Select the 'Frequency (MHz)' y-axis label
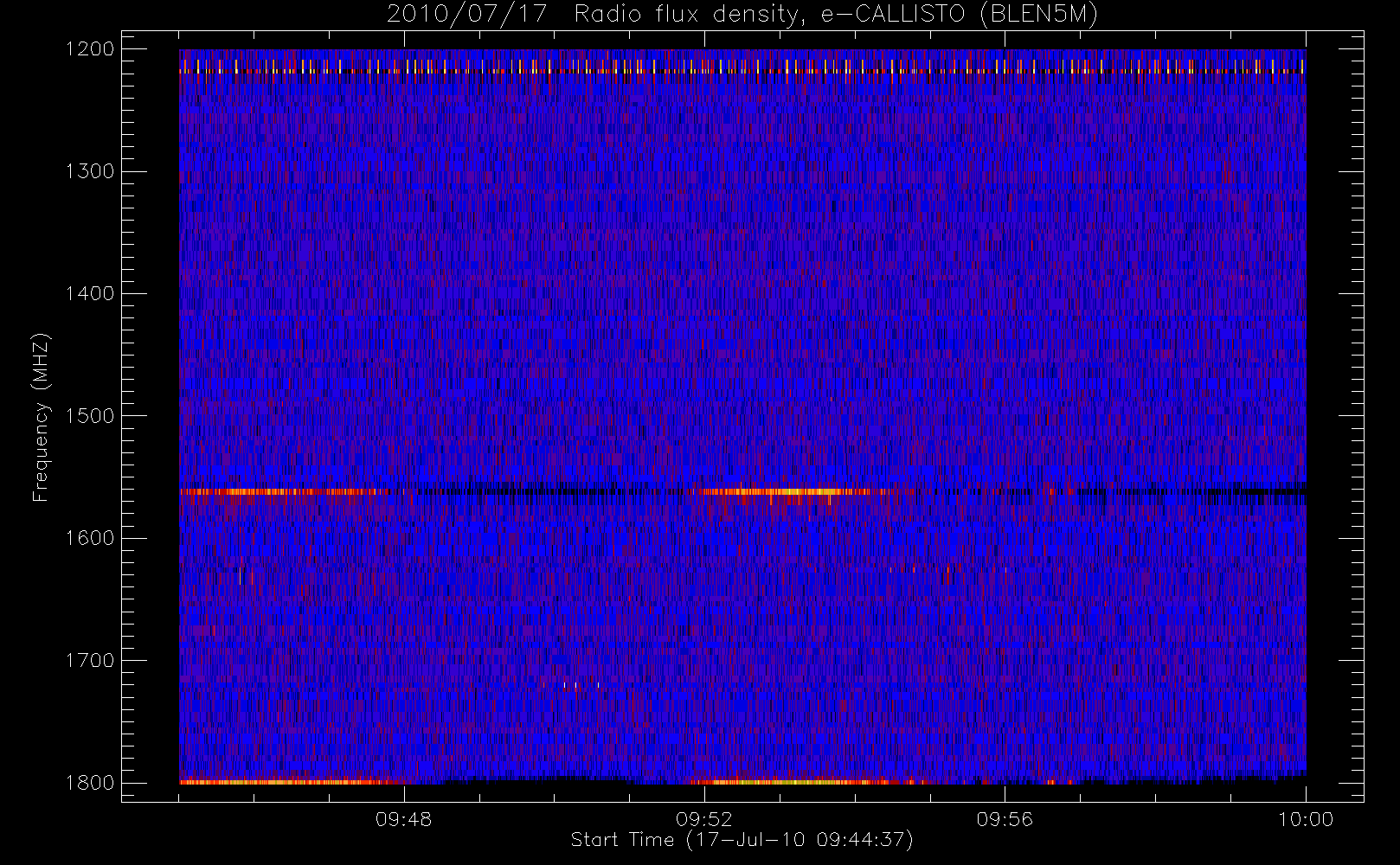Screen dimensions: 1400x865 pos(41,417)
